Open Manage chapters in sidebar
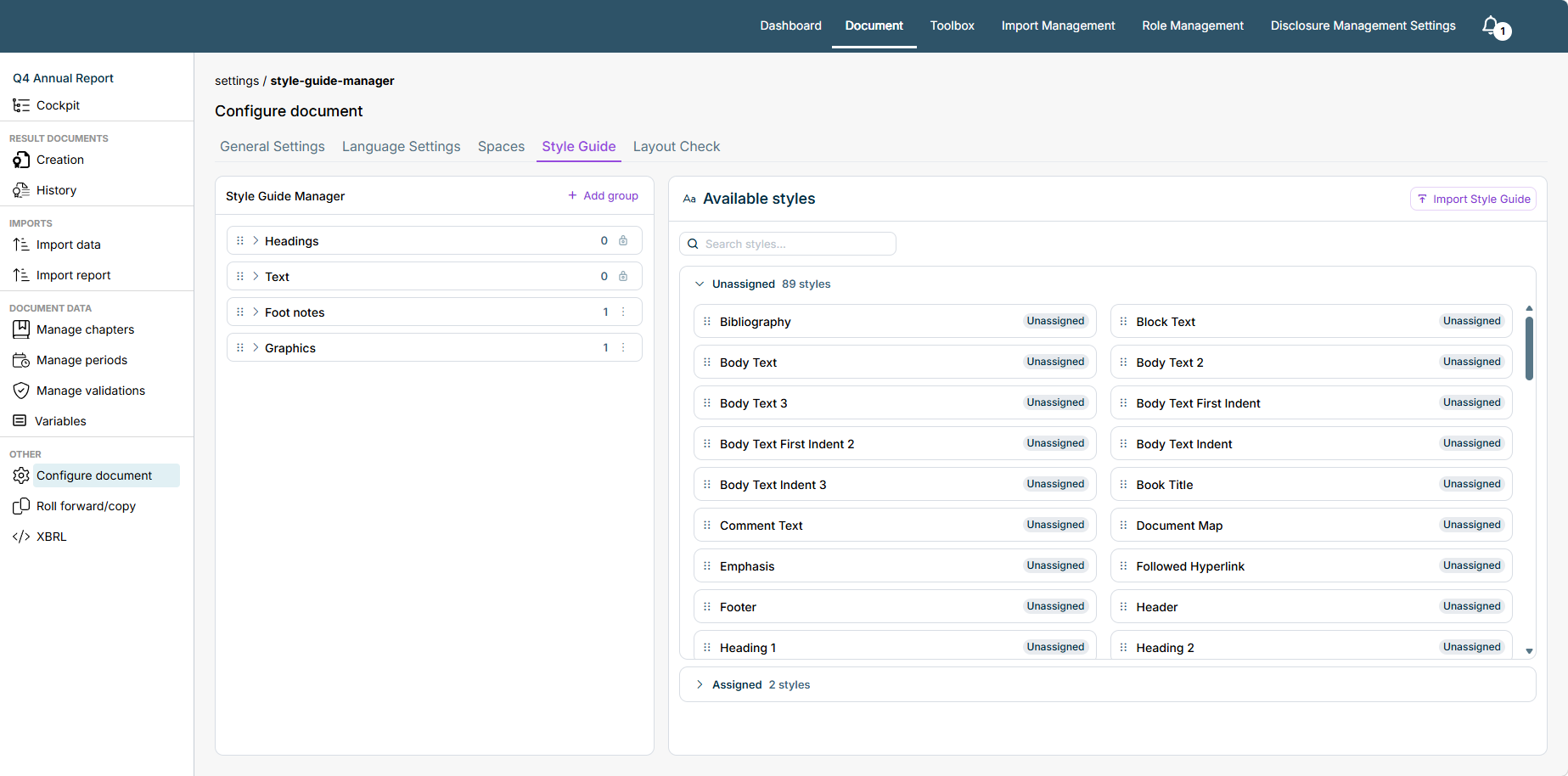The width and height of the screenshot is (1568, 776). [85, 329]
